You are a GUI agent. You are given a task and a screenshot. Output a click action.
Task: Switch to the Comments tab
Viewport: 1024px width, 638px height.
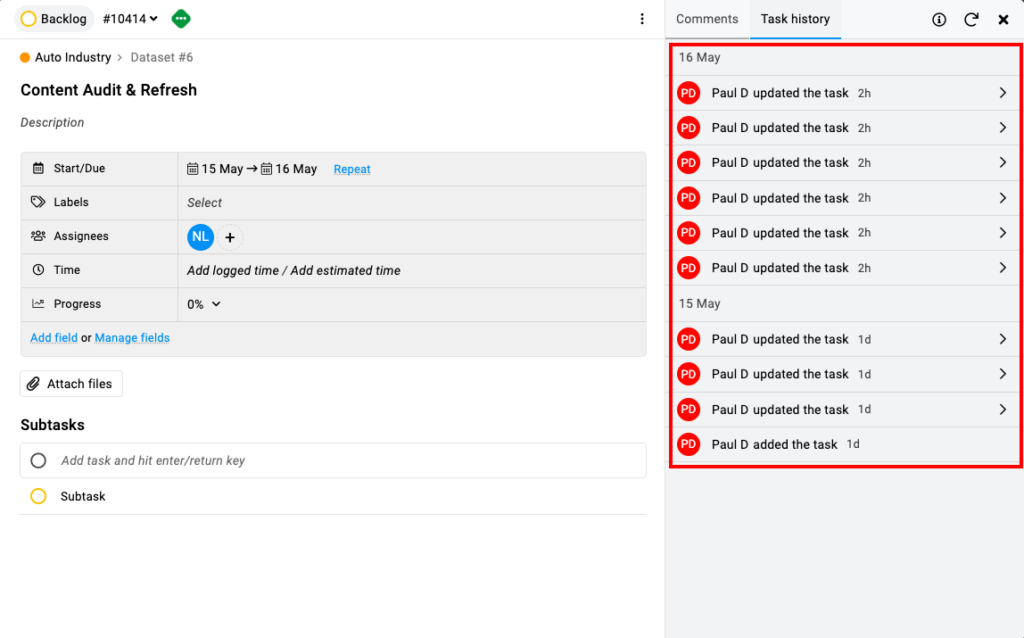click(x=707, y=19)
